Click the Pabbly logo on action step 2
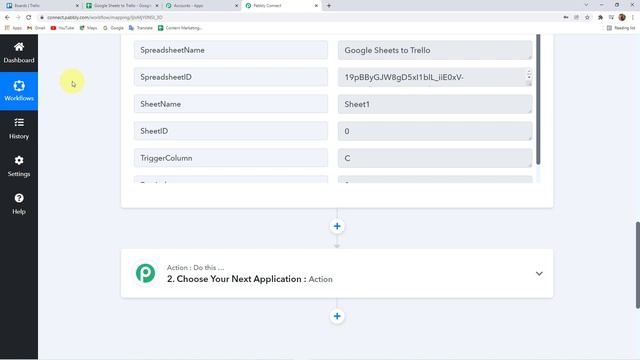Viewport: 640px width, 360px height. (145, 273)
